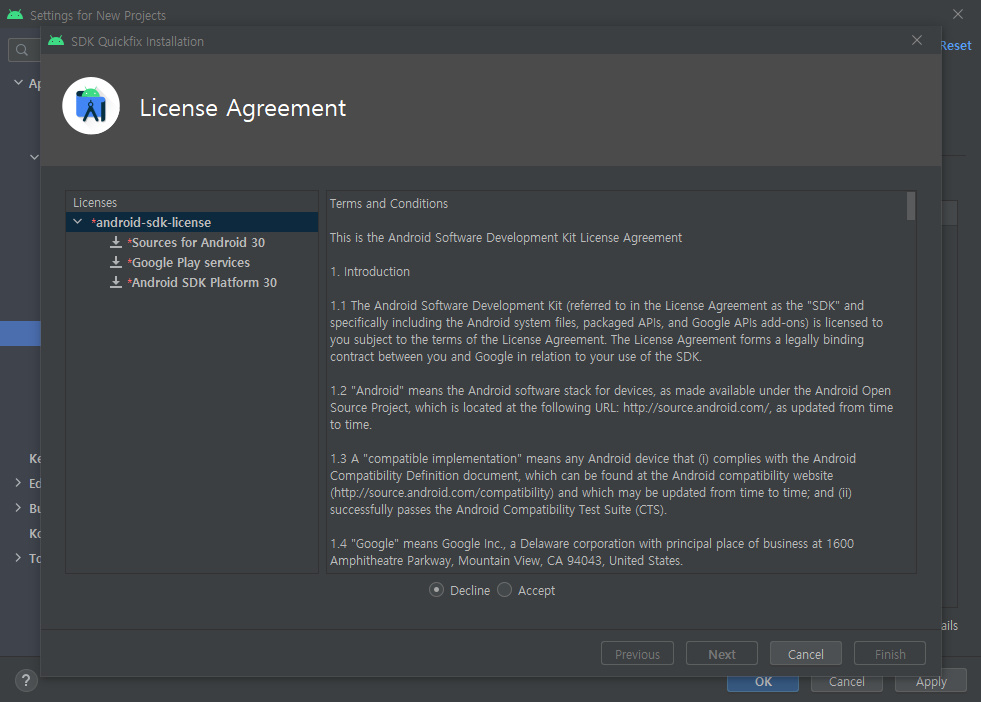Click Cancel in Settings for New Projects window
Viewport: 981px width, 702px height.
pyautogui.click(x=846, y=683)
